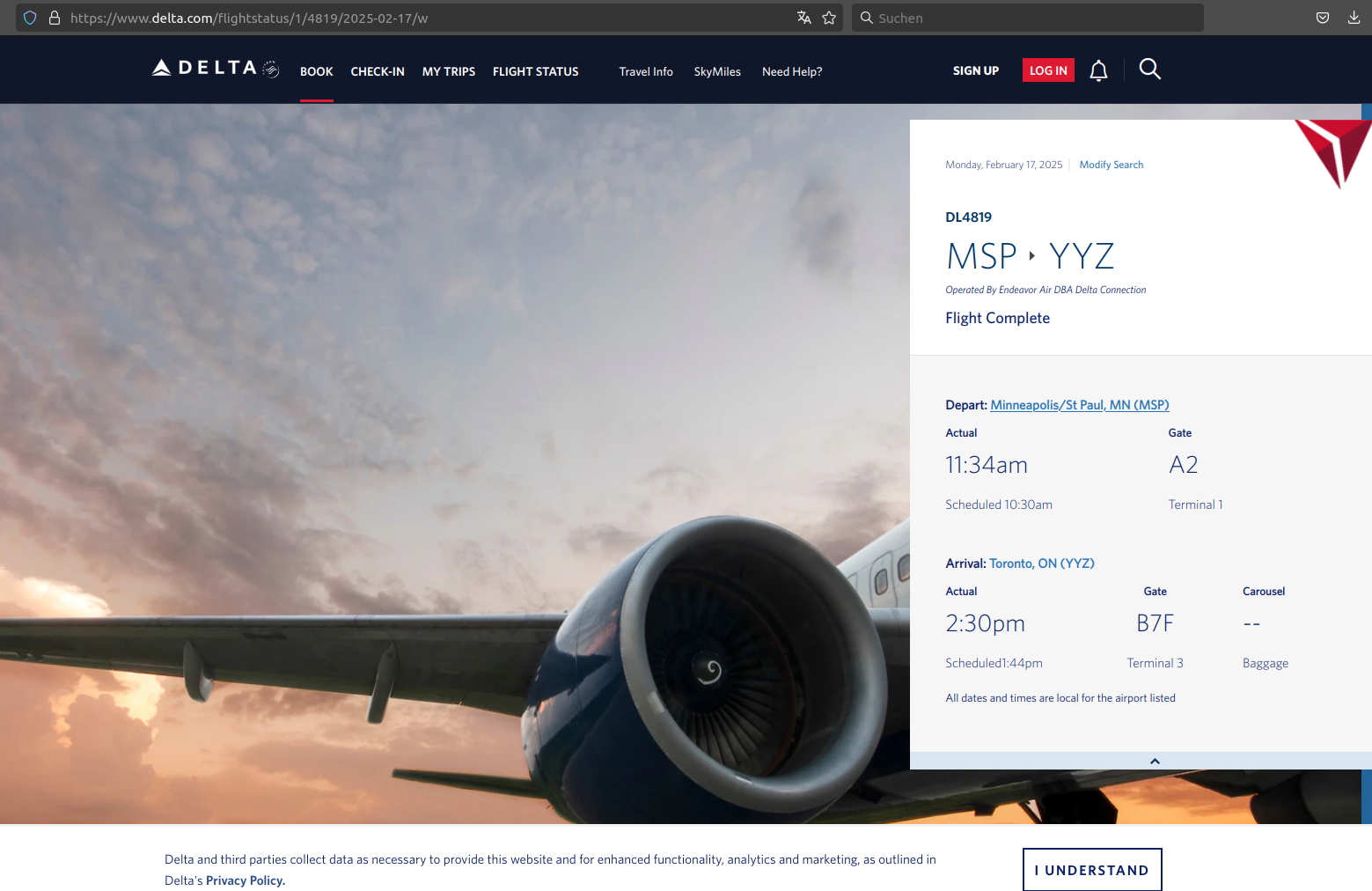
Task: Bookmark this page with the star icon
Action: (829, 18)
